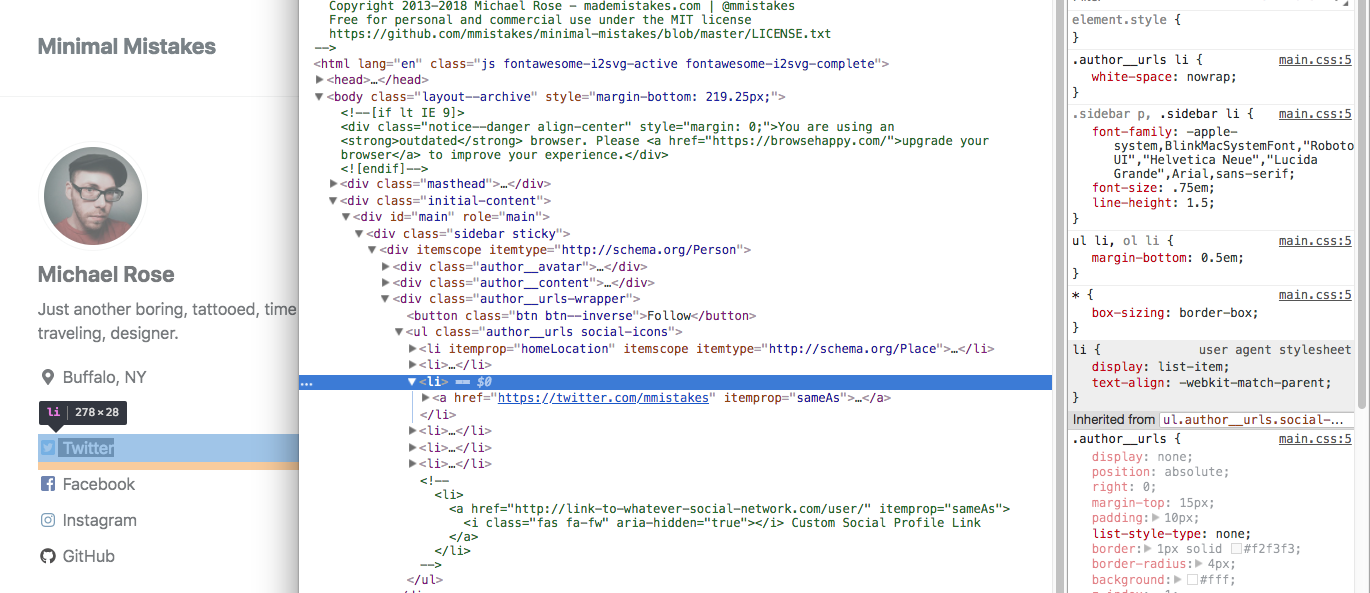Open the Instagram profile link
This screenshot has width=1370, height=593.
(x=99, y=520)
